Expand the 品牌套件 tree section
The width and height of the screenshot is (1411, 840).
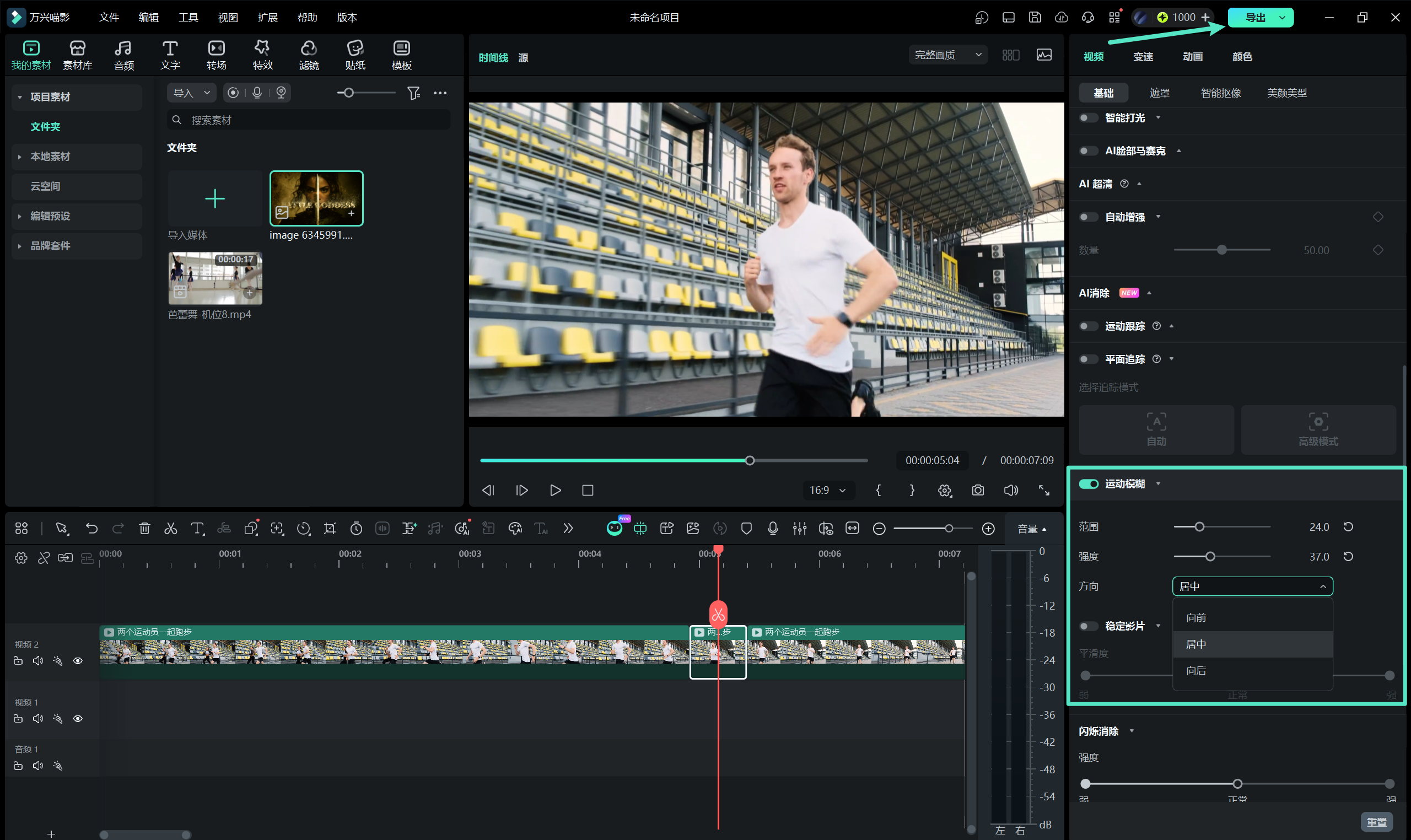(x=20, y=246)
